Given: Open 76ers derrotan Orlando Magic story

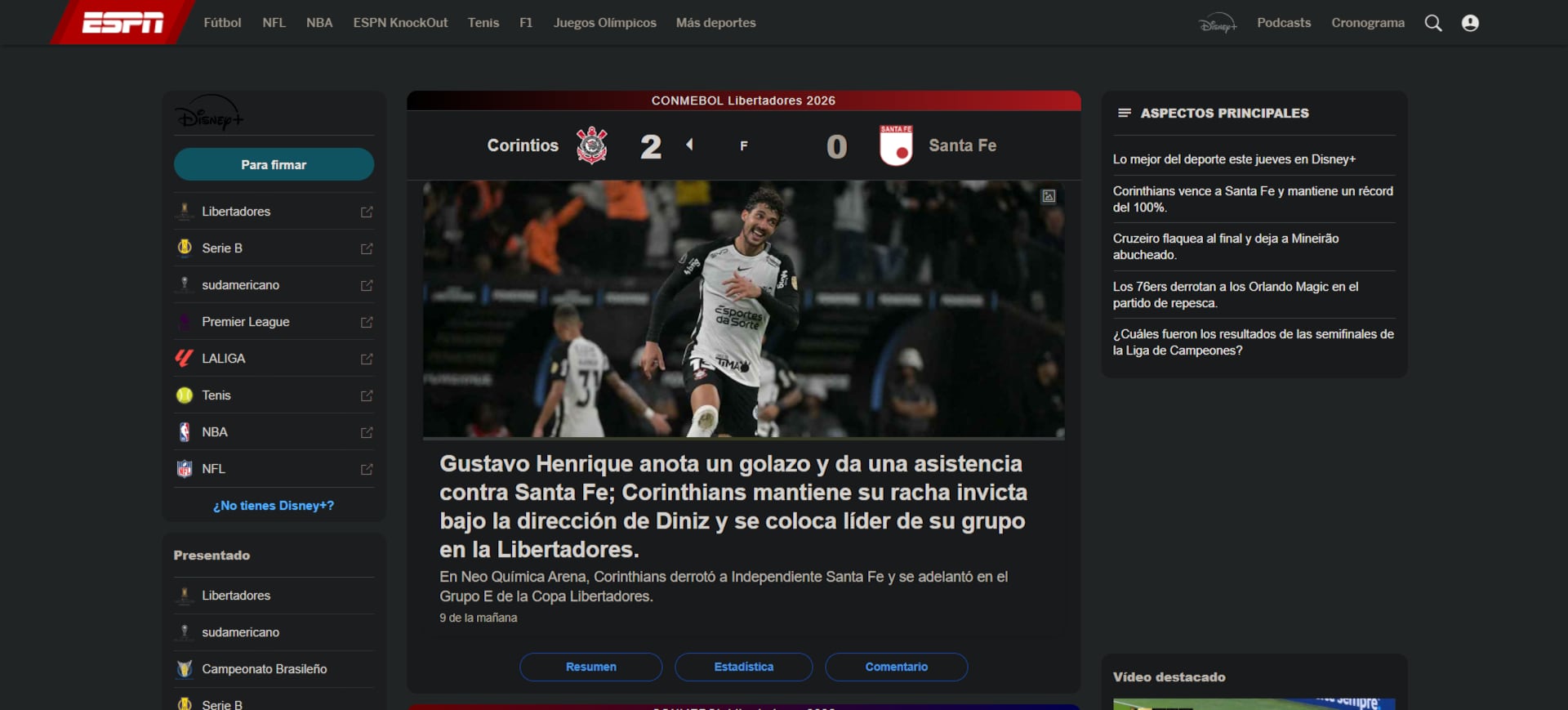Looking at the screenshot, I should [1236, 295].
